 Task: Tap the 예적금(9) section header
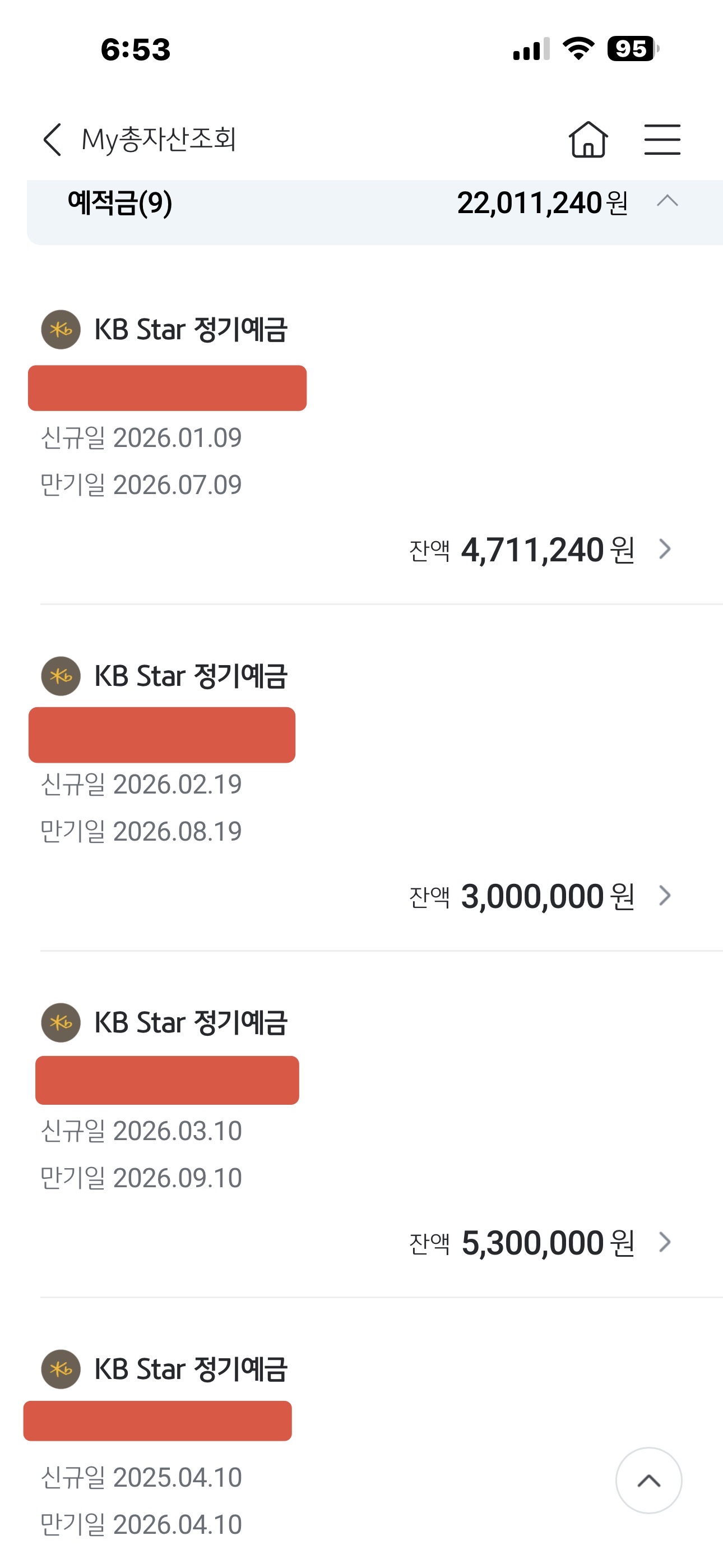(x=120, y=202)
